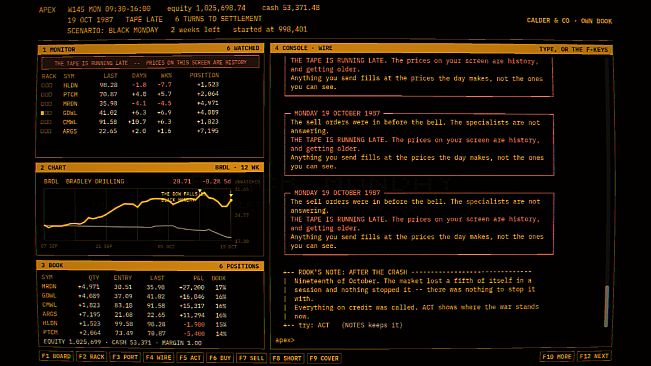
Task: Click the W145 MON 09:30-16:00 session label
Action: 109,8
